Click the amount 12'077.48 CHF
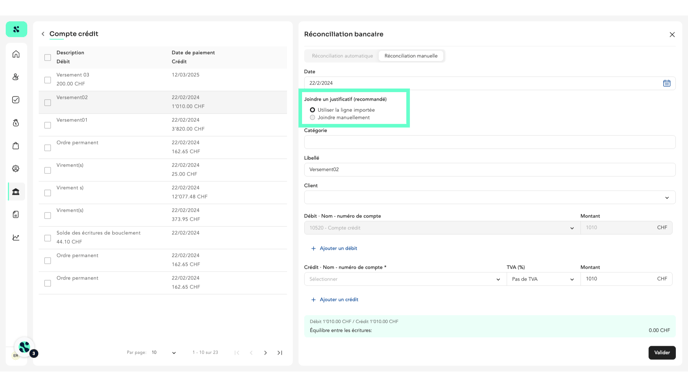The height and width of the screenshot is (387, 688). tap(190, 197)
